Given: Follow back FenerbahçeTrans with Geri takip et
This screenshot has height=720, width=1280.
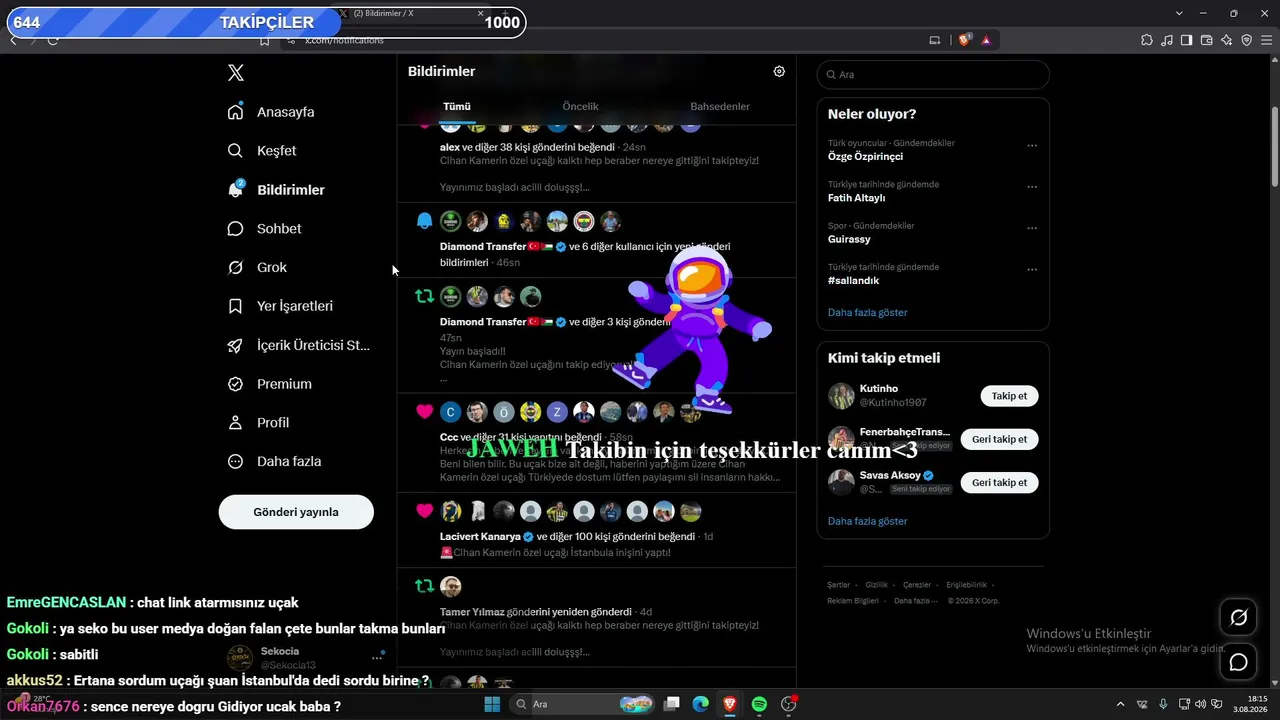Looking at the screenshot, I should 999,439.
